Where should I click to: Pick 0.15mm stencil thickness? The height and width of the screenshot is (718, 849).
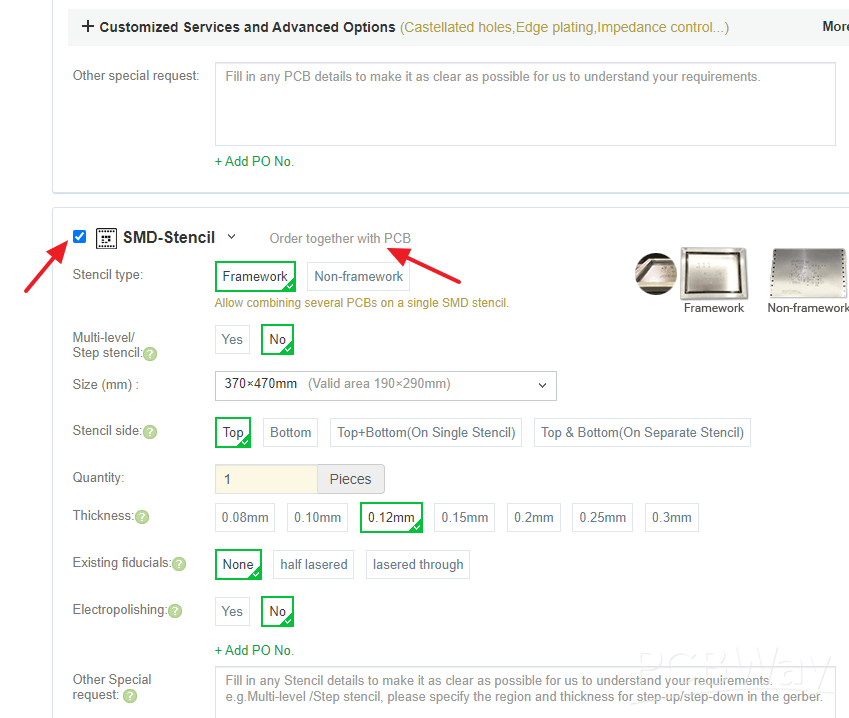pos(465,518)
